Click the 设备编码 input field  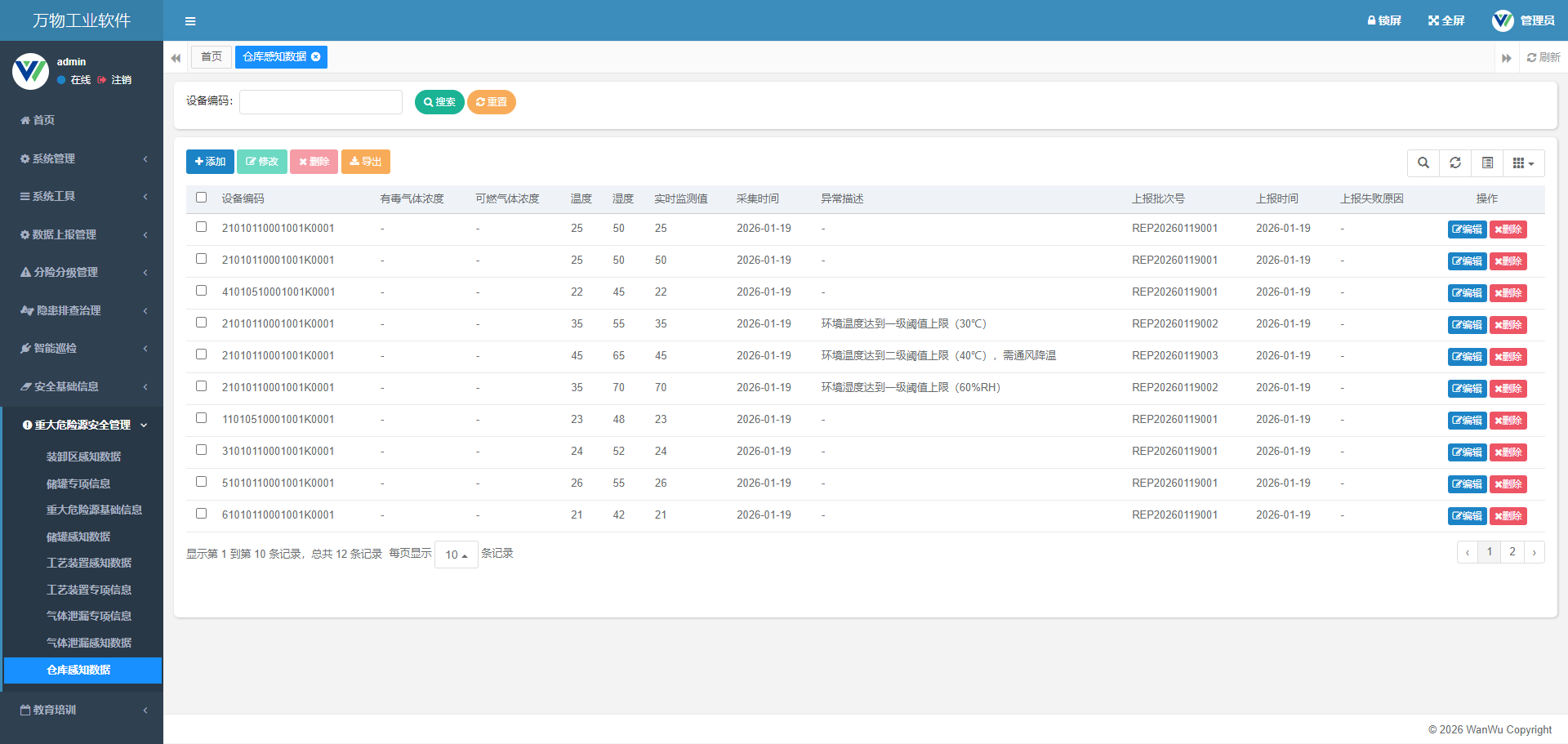(321, 102)
